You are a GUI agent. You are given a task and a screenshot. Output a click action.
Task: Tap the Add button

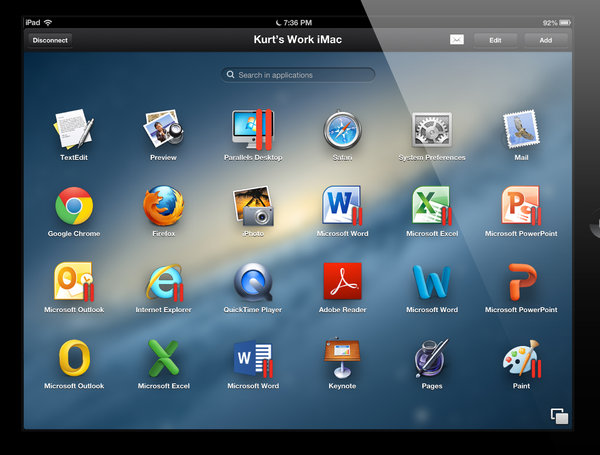tap(546, 40)
